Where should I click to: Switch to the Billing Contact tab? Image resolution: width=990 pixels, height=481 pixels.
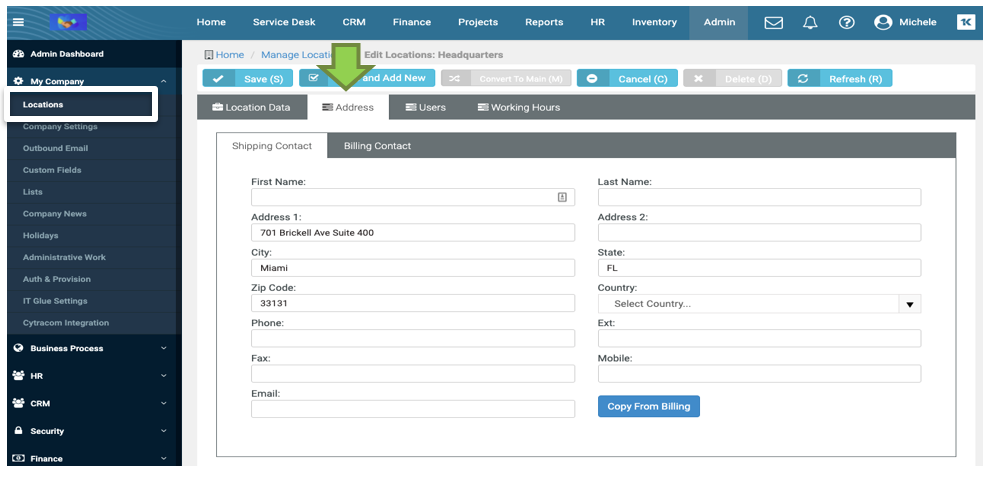(377, 146)
